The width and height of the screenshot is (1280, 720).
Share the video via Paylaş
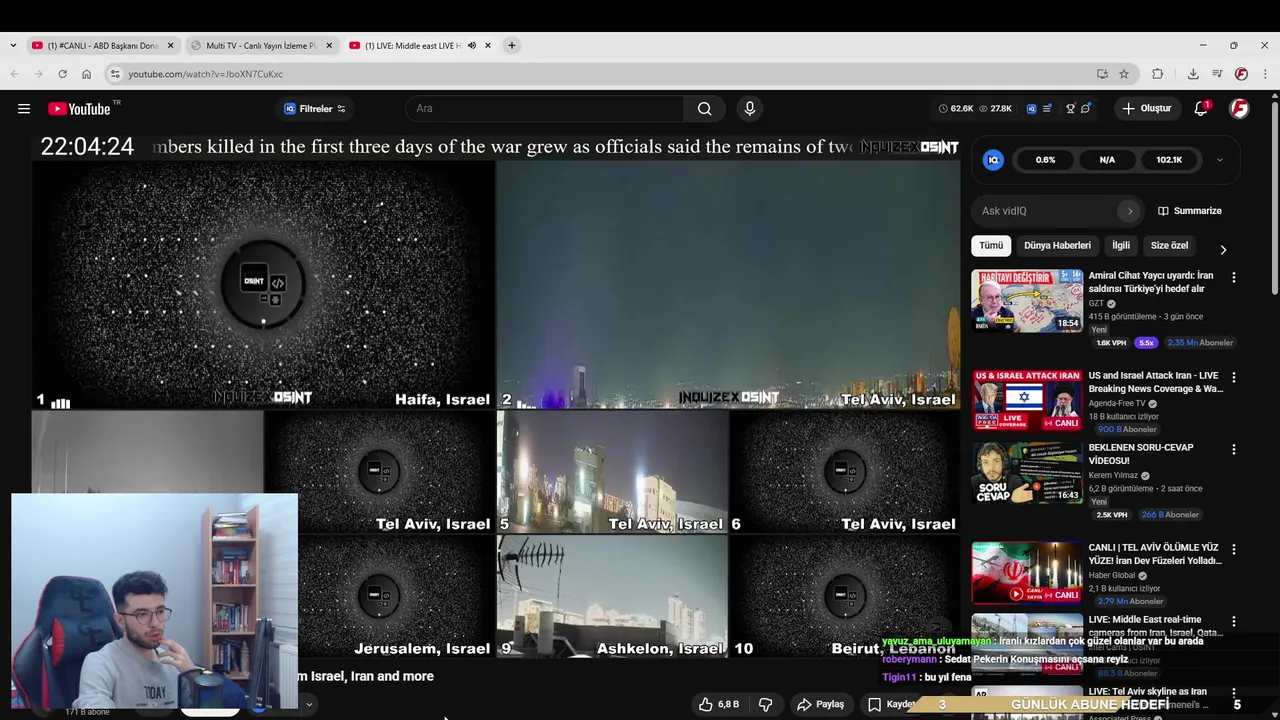pyautogui.click(x=820, y=704)
